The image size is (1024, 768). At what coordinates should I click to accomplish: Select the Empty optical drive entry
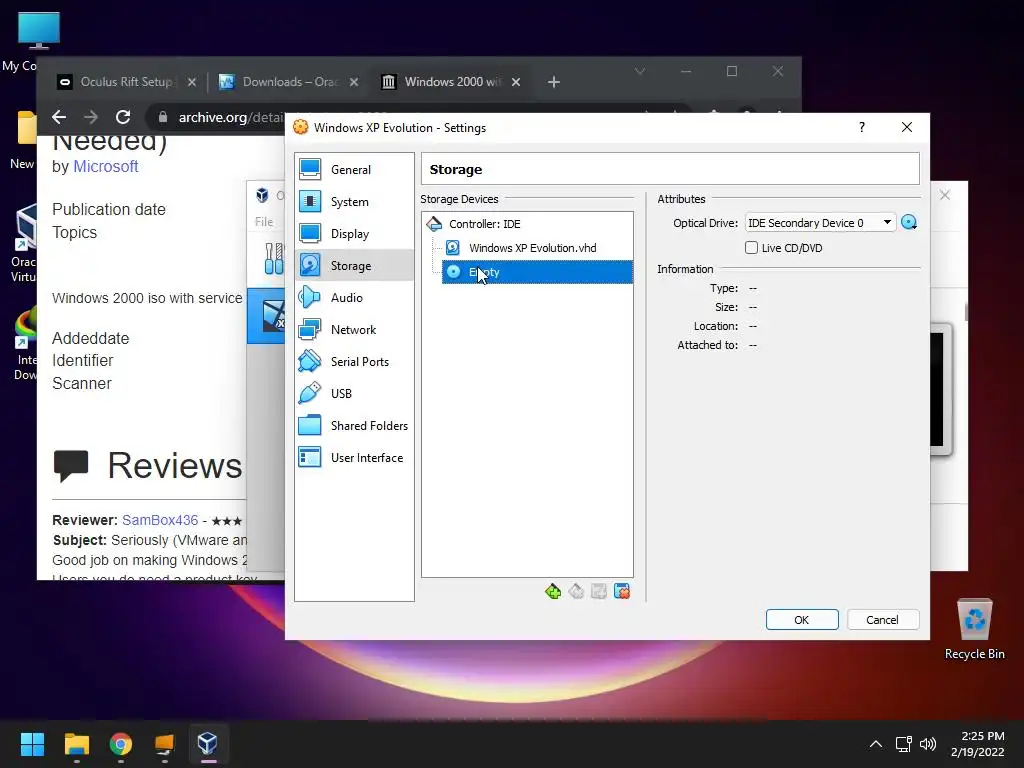[537, 272]
